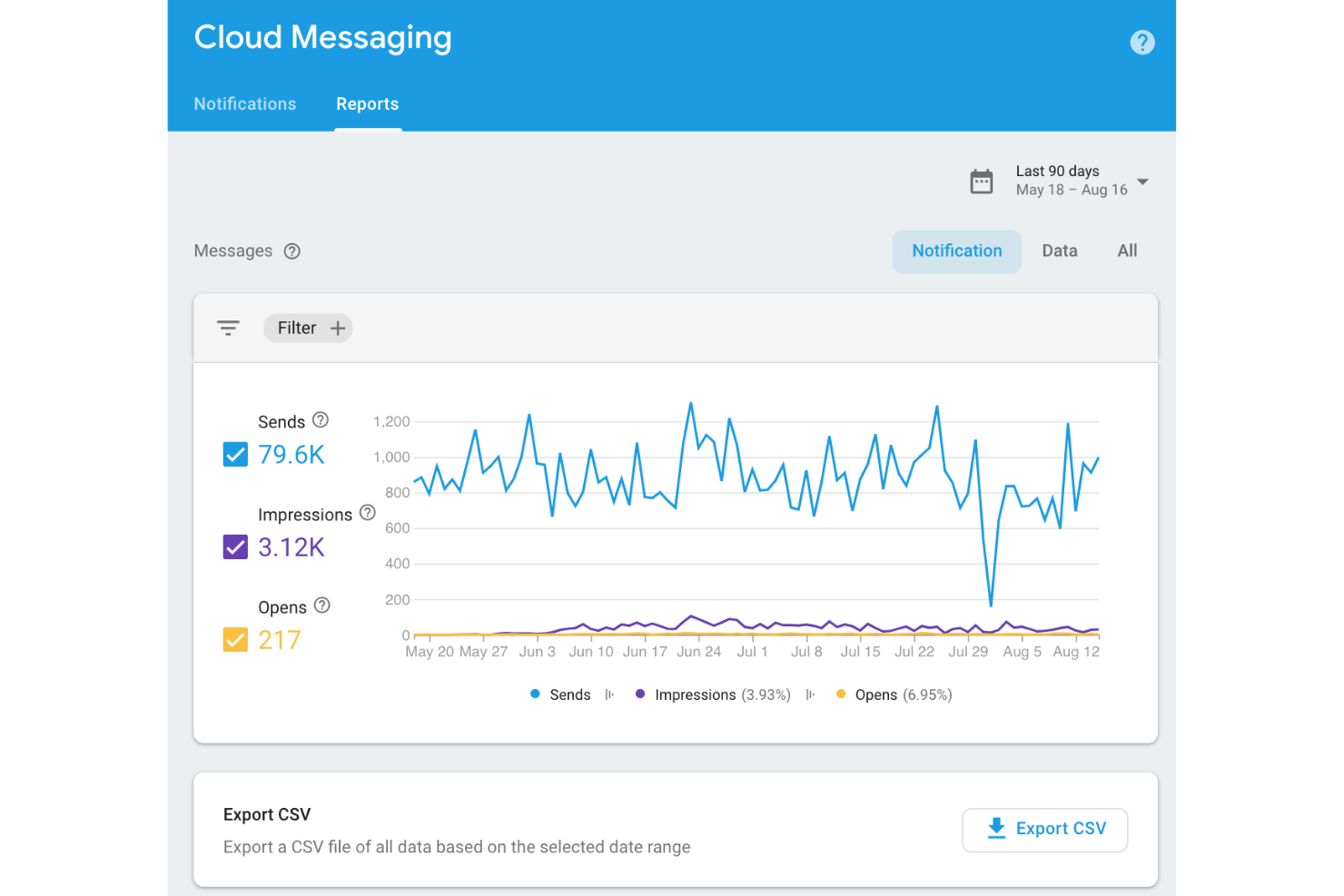Switch to the Notifications tab

click(244, 103)
